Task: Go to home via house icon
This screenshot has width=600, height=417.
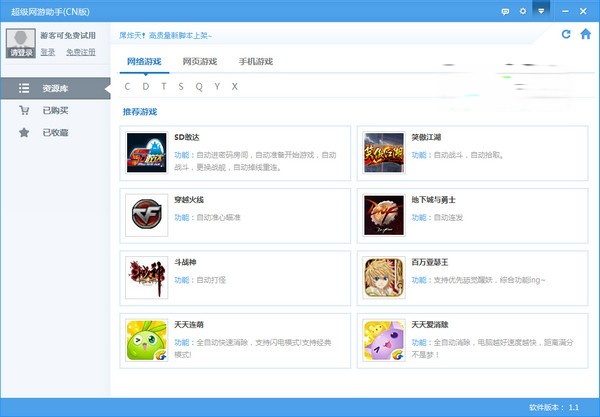Action: coord(585,34)
